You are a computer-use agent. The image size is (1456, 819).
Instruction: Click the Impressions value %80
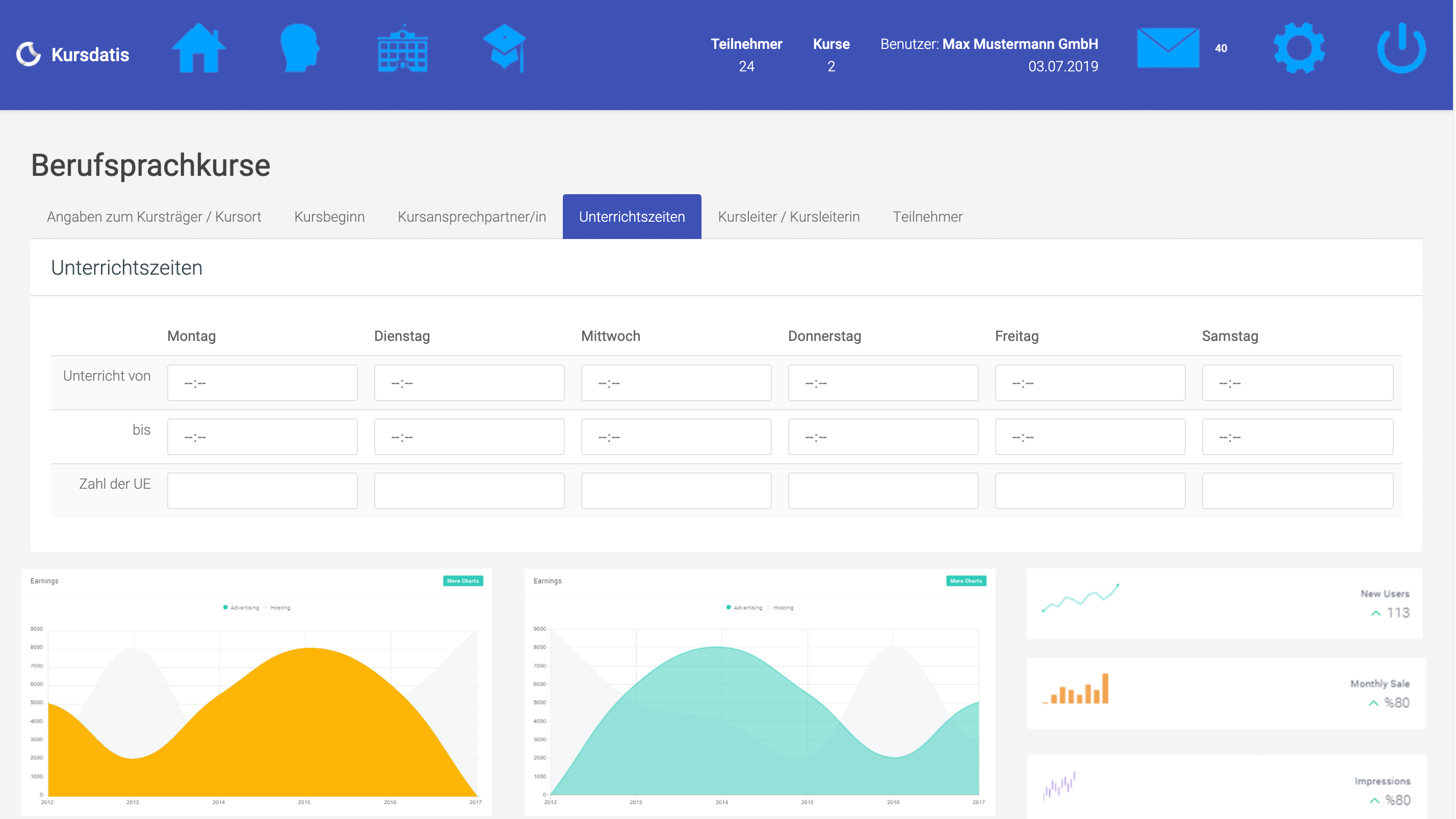pyautogui.click(x=1397, y=800)
